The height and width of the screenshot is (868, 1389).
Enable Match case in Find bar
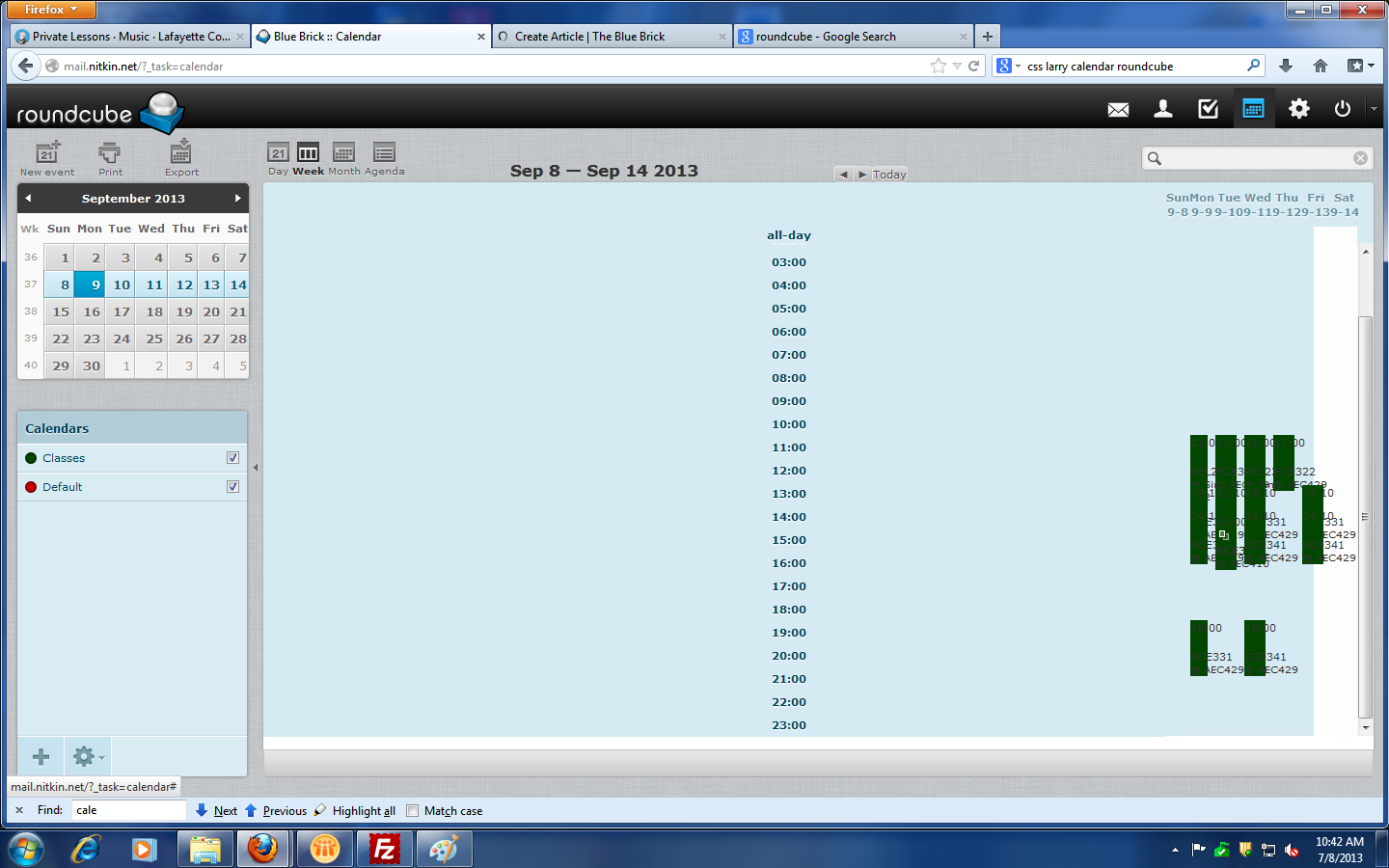[413, 811]
